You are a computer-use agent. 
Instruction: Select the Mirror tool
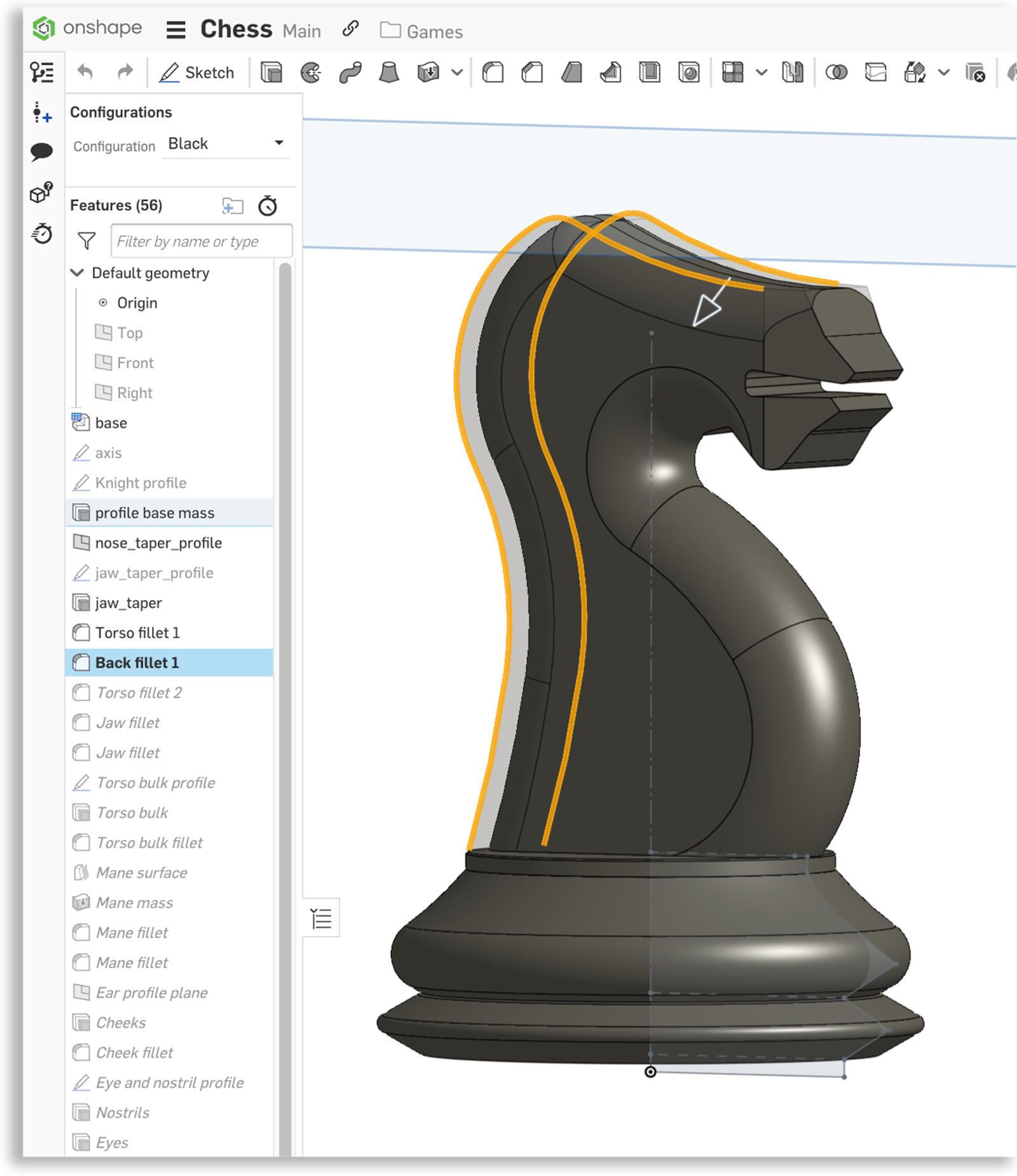click(x=792, y=73)
